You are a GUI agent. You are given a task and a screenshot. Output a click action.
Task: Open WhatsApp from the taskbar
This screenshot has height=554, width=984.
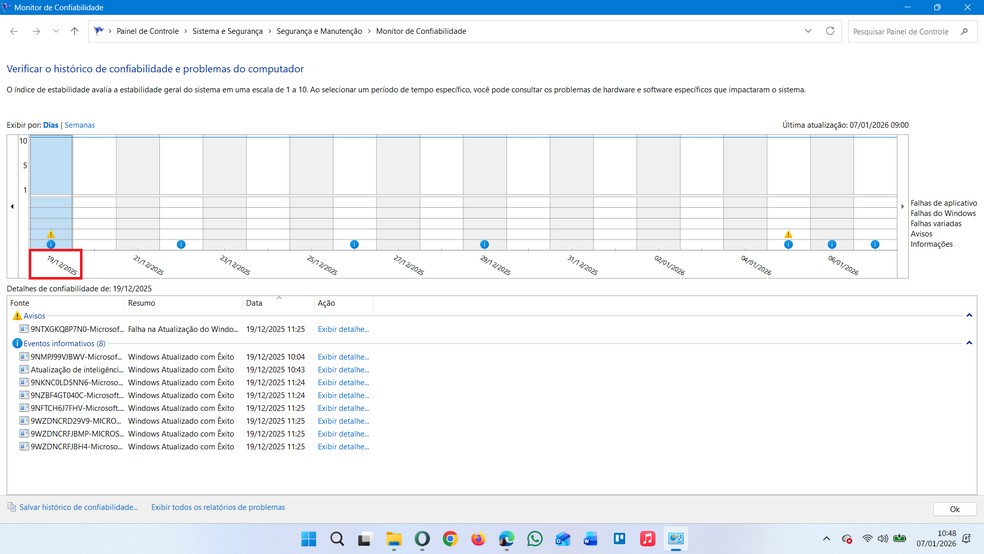click(x=535, y=539)
